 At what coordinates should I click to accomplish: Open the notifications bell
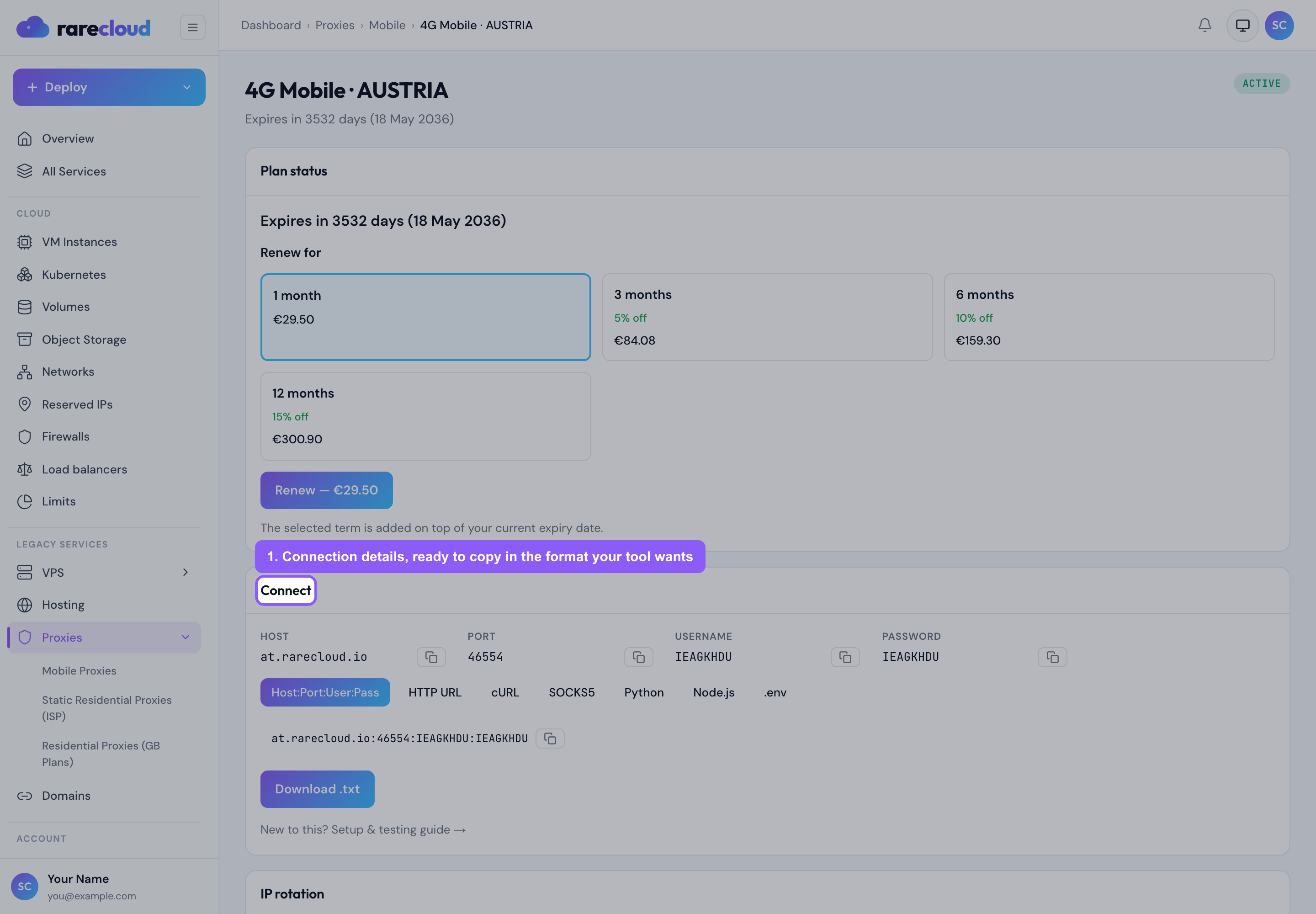(1205, 25)
